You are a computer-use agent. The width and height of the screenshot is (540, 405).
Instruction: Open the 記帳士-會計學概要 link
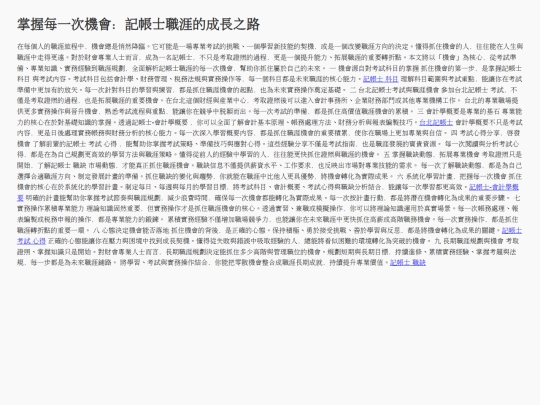[x=494, y=187]
